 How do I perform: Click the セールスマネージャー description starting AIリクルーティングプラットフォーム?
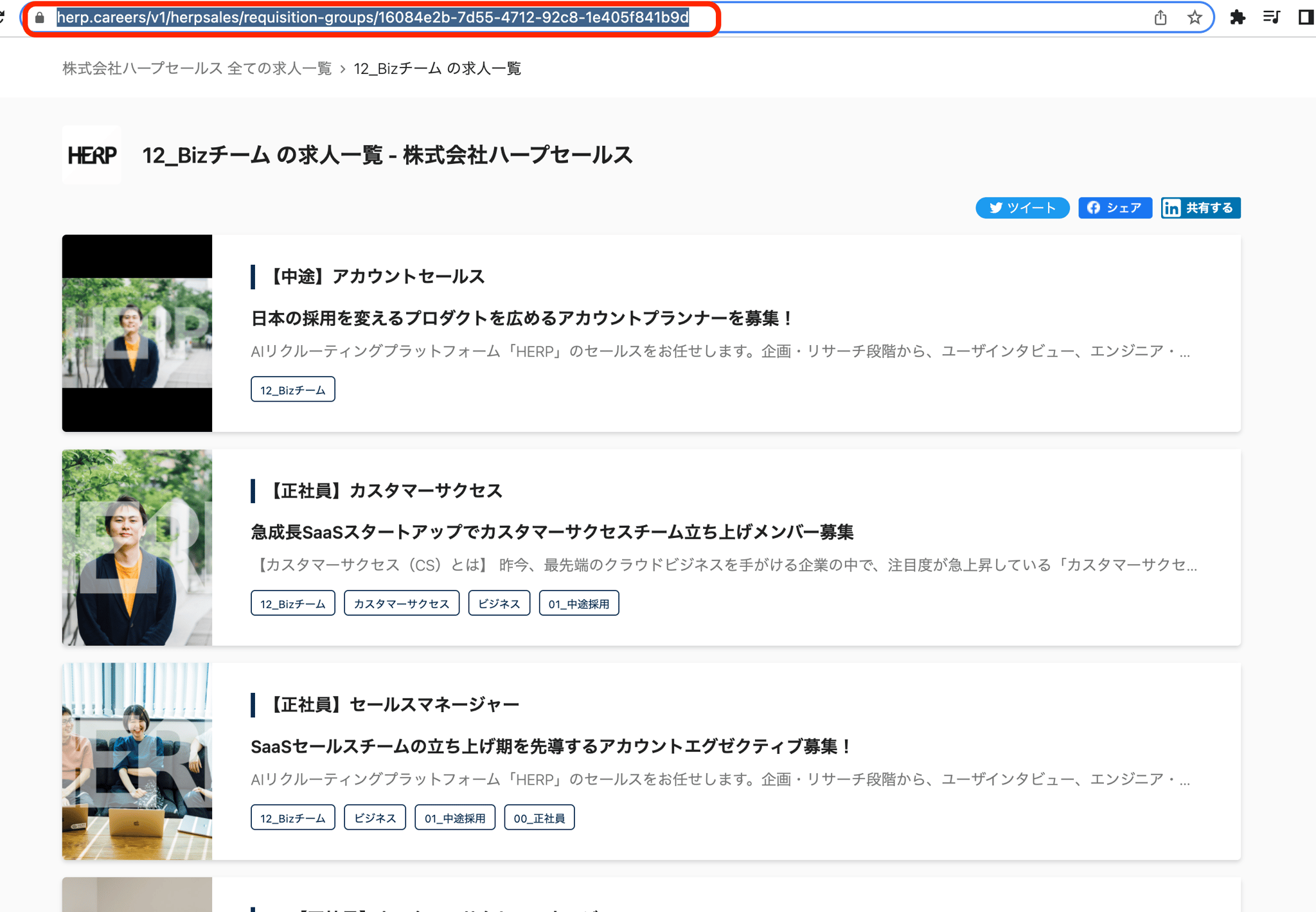720,779
